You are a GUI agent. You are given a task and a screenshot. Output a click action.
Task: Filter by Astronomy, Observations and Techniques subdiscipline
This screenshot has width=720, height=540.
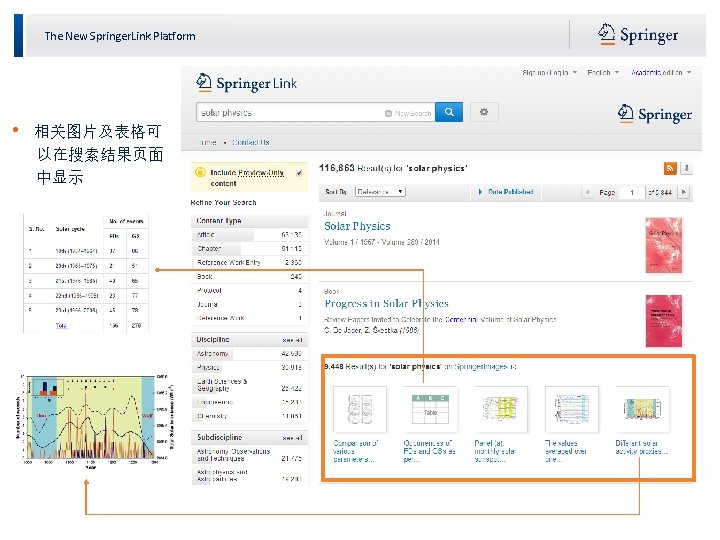tap(249, 455)
